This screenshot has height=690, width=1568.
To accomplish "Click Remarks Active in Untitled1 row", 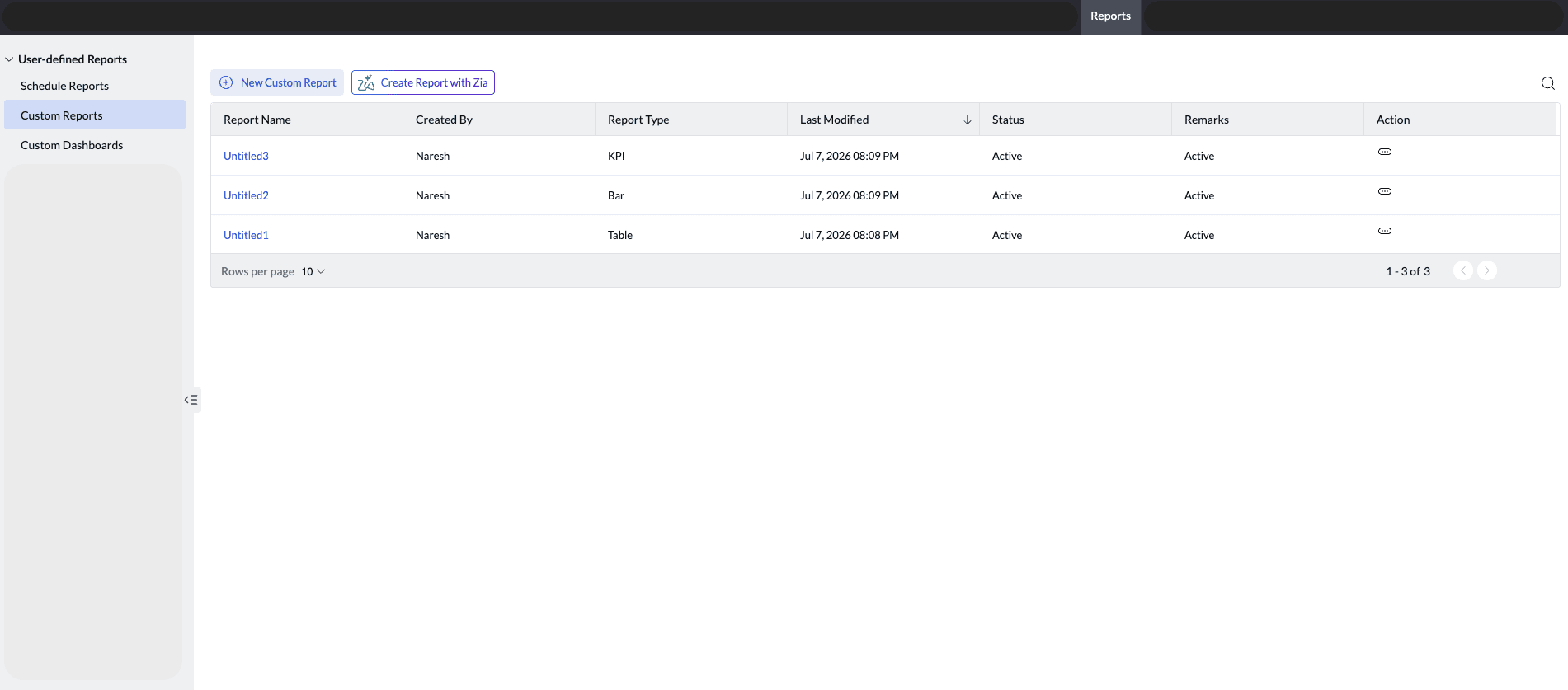I will (x=1199, y=235).
